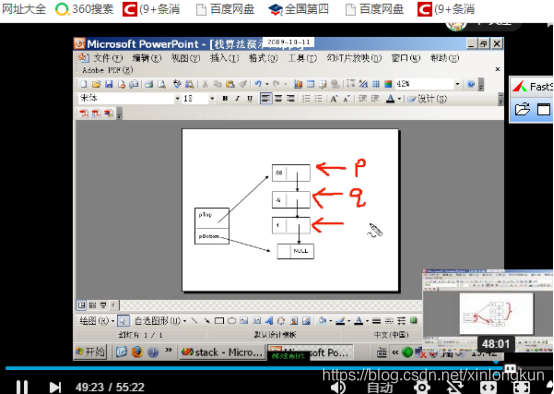Open the 格式 menu

tap(263, 58)
